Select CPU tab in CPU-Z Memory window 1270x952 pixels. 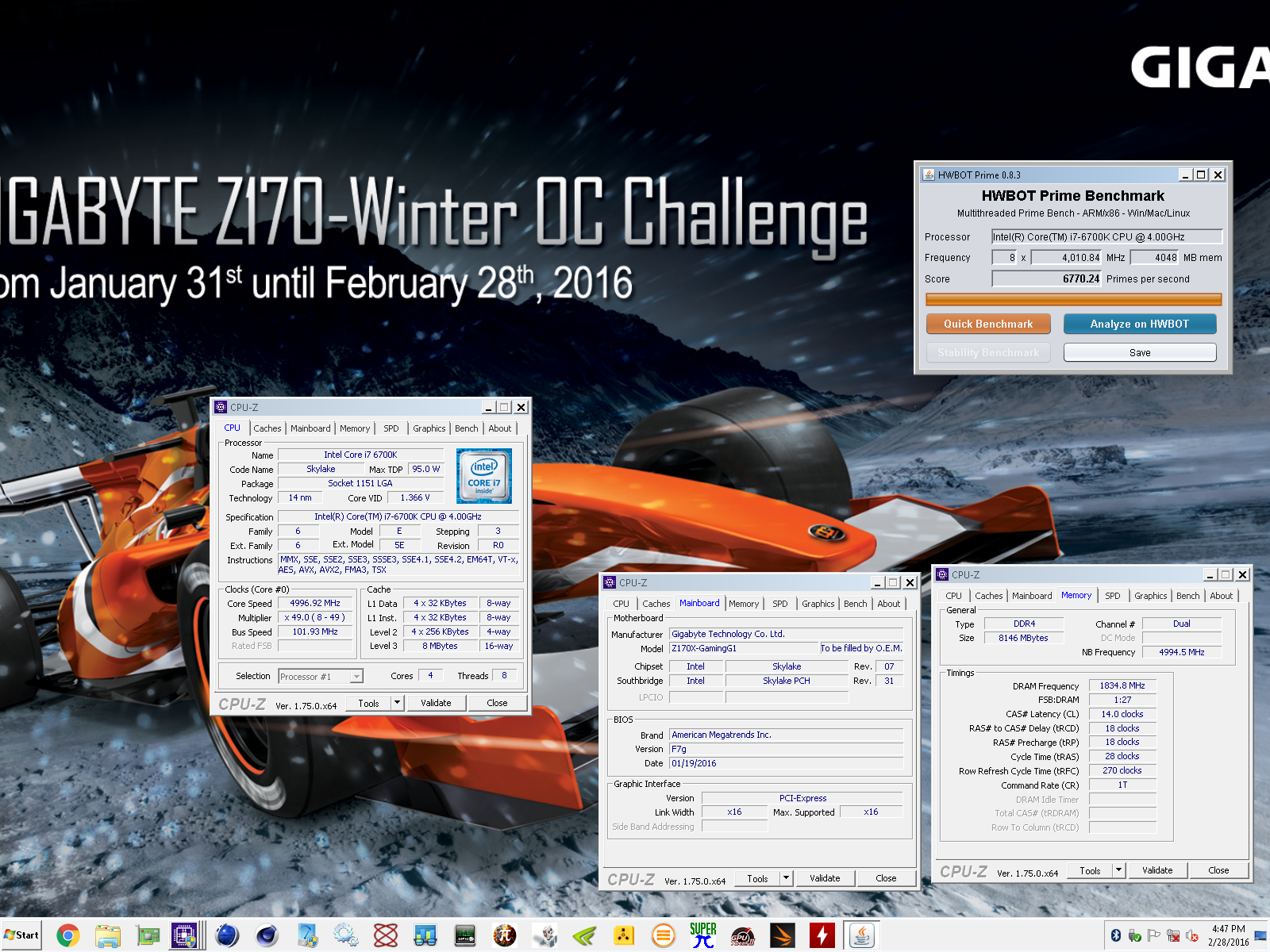point(953,596)
